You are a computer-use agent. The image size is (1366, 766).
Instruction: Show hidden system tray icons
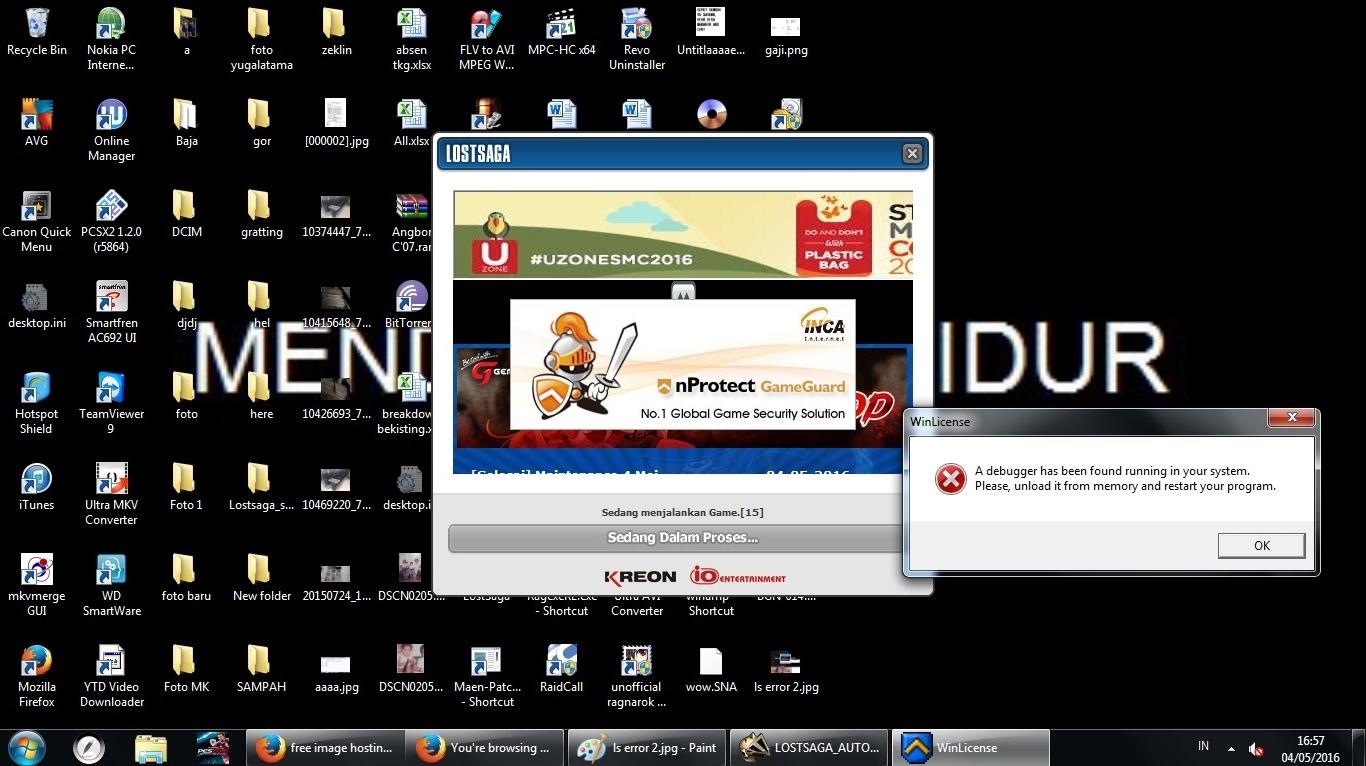tap(1231, 749)
